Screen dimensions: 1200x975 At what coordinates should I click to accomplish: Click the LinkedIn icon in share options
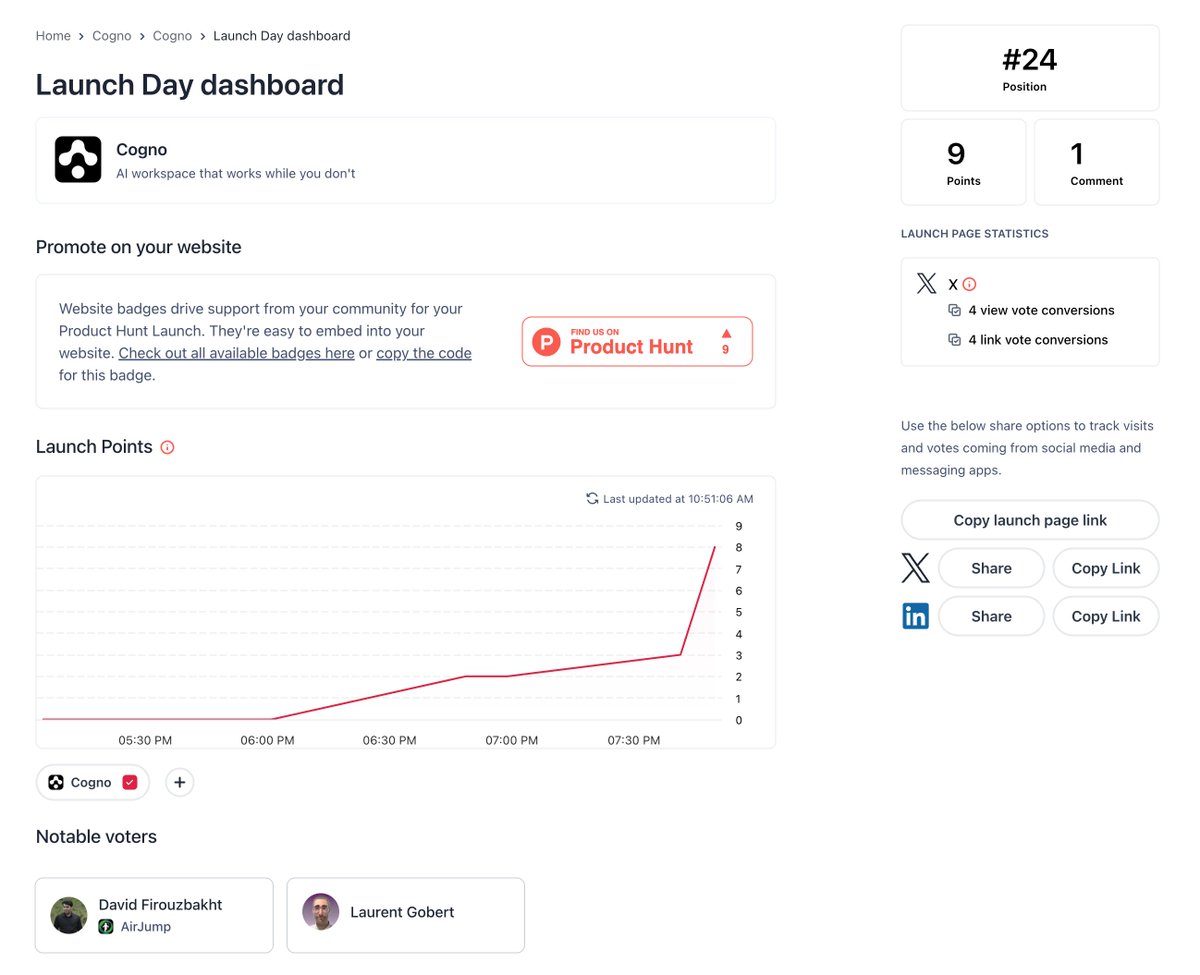915,616
